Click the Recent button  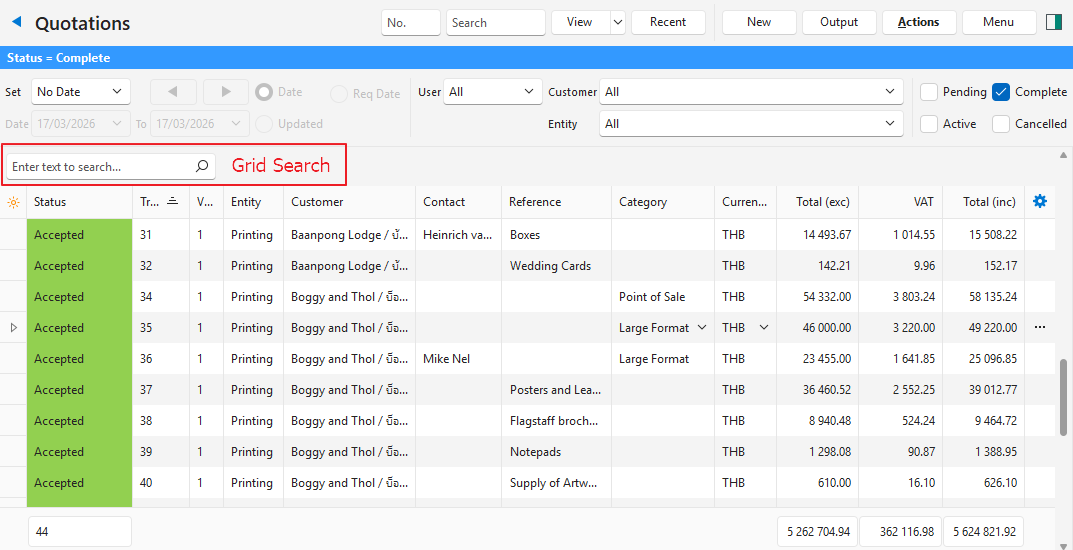(668, 22)
